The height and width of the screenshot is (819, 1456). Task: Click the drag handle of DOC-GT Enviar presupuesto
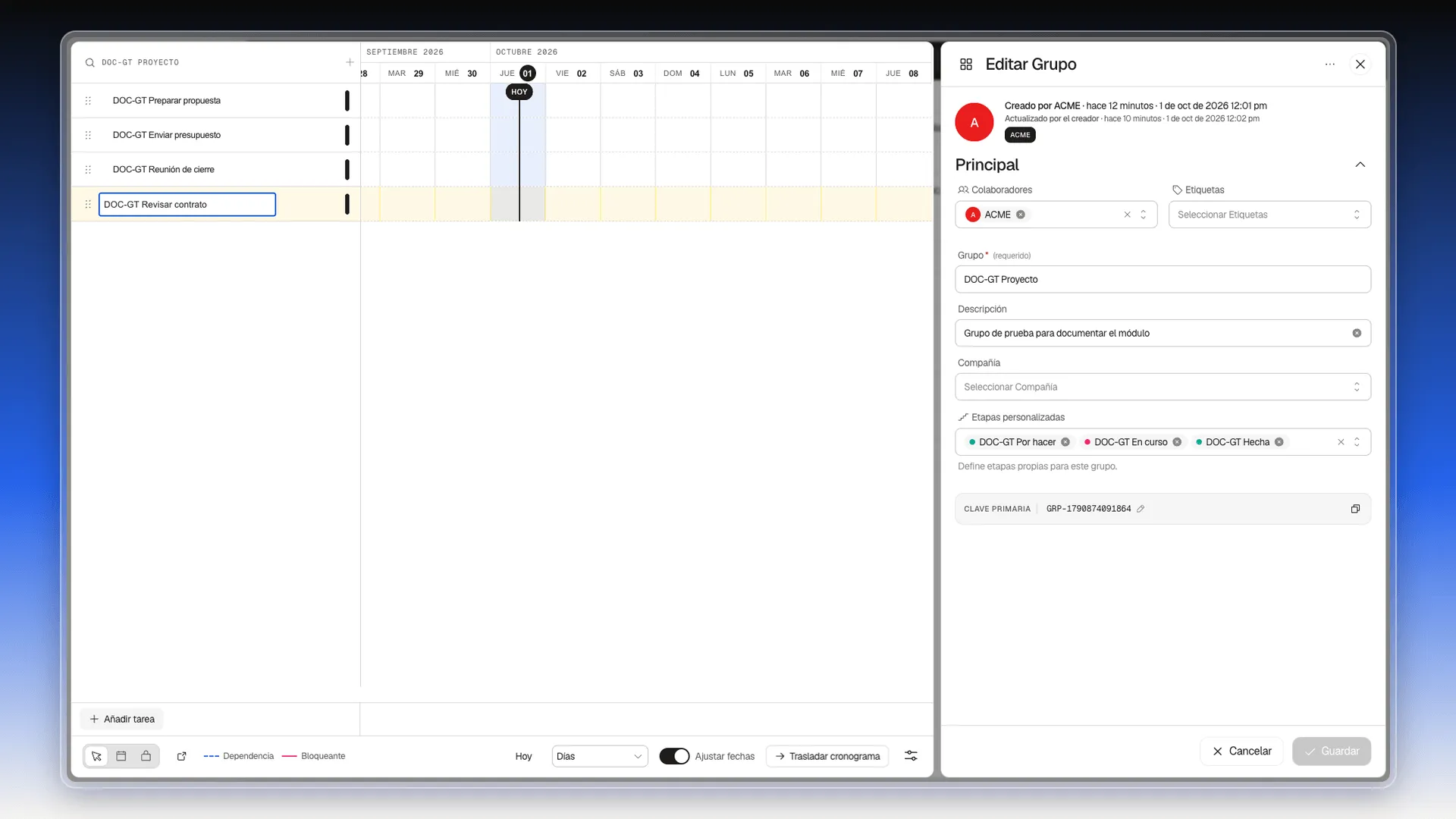pyautogui.click(x=88, y=135)
